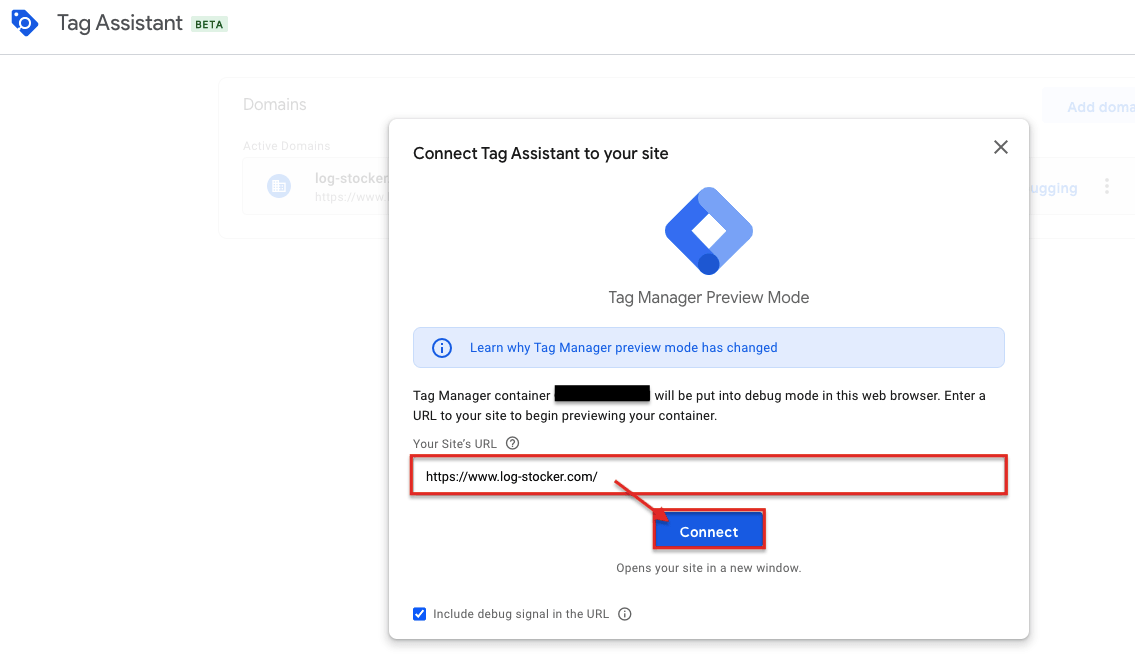This screenshot has width=1135, height=669.
Task: Click the BETA badge next to Tag Assistant
Action: (x=209, y=25)
